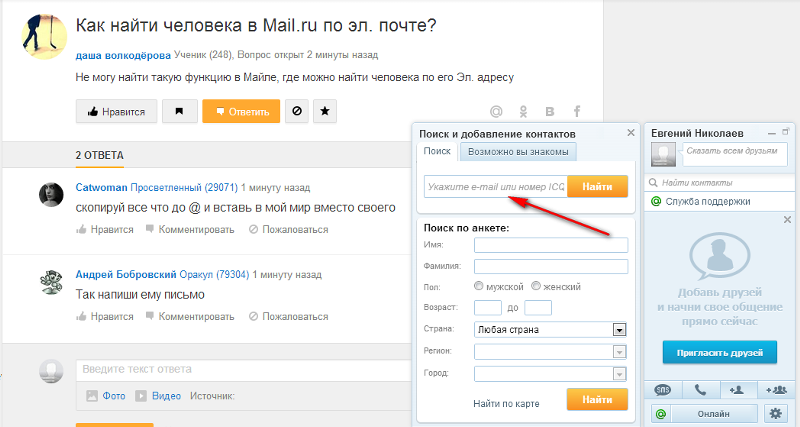Select the 2 ОТВЕТА tab
Viewport: 800px width, 427px height.
tap(99, 155)
